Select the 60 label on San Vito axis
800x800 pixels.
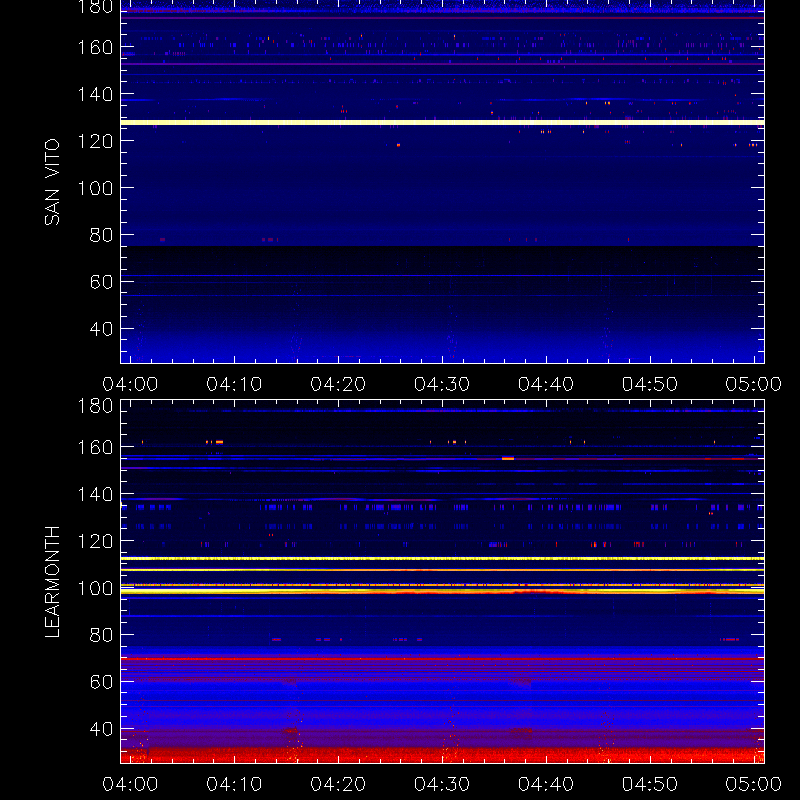point(101,282)
